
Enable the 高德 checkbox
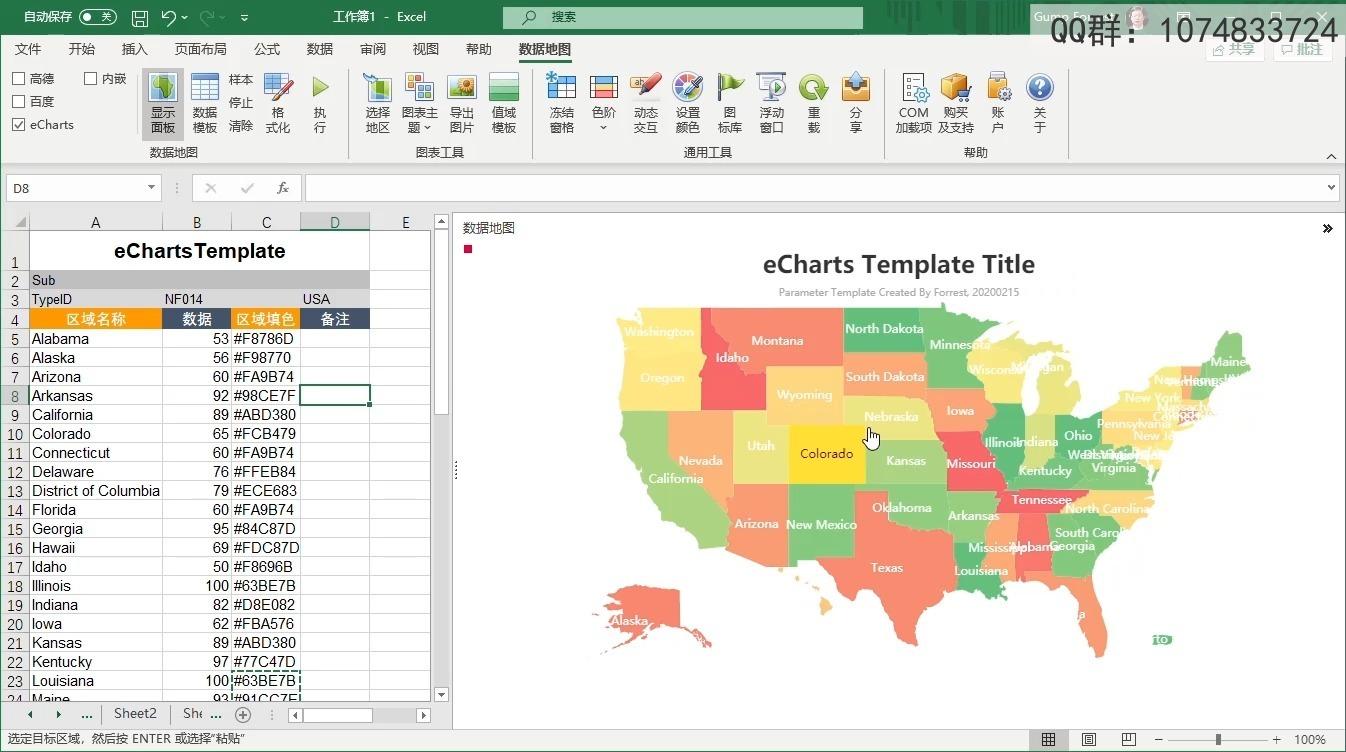point(18,78)
